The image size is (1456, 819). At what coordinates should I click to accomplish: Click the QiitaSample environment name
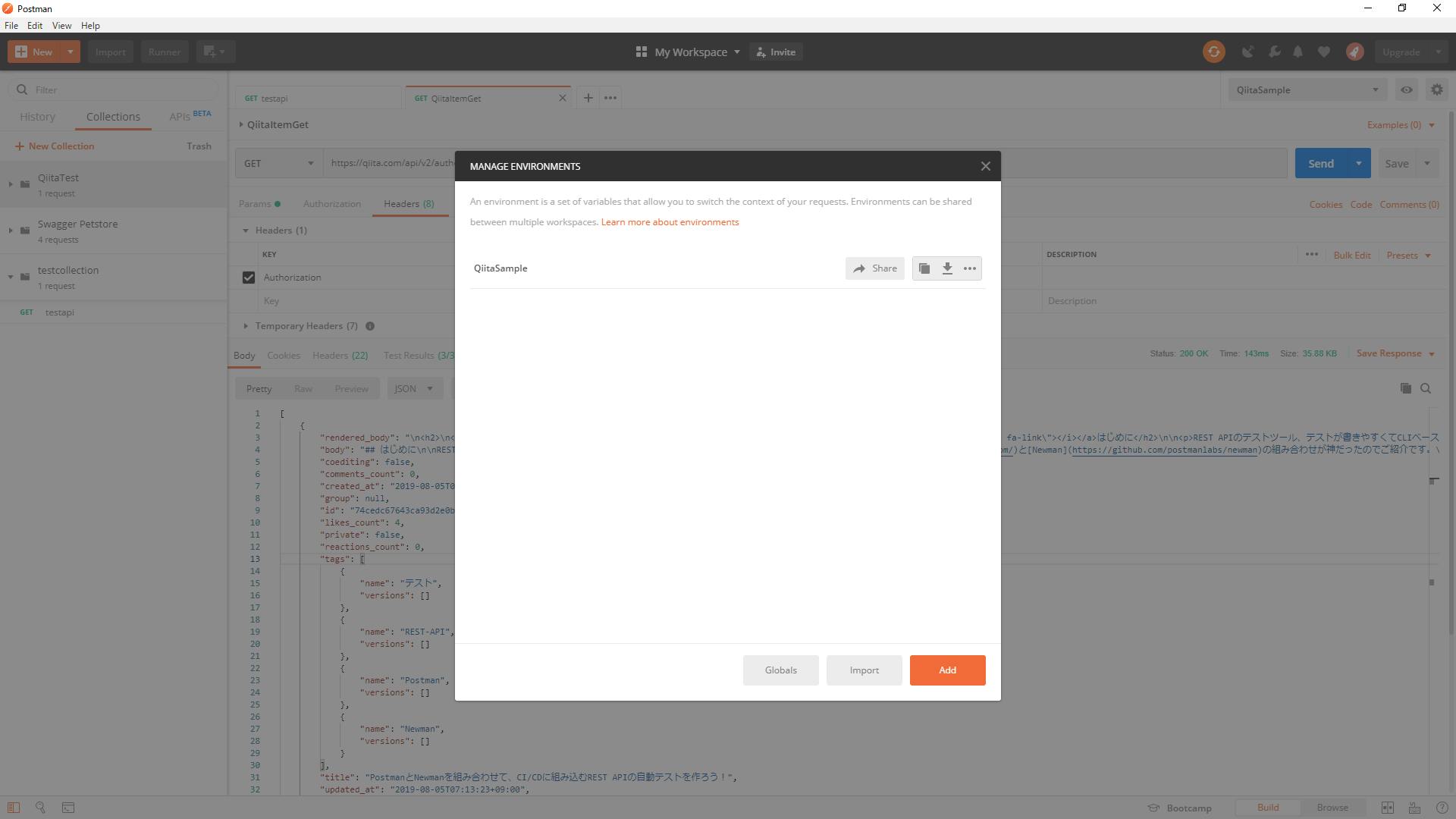click(500, 268)
